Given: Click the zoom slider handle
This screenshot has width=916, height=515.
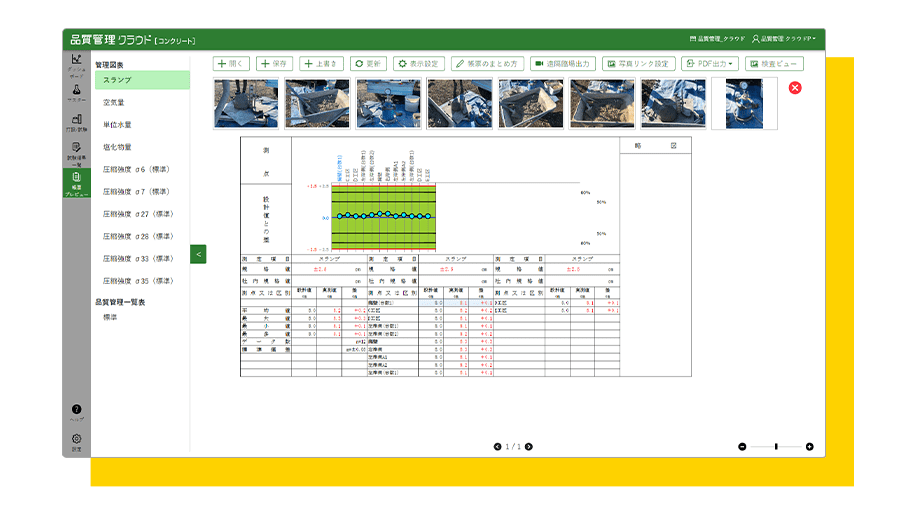Looking at the screenshot, I should click(776, 447).
